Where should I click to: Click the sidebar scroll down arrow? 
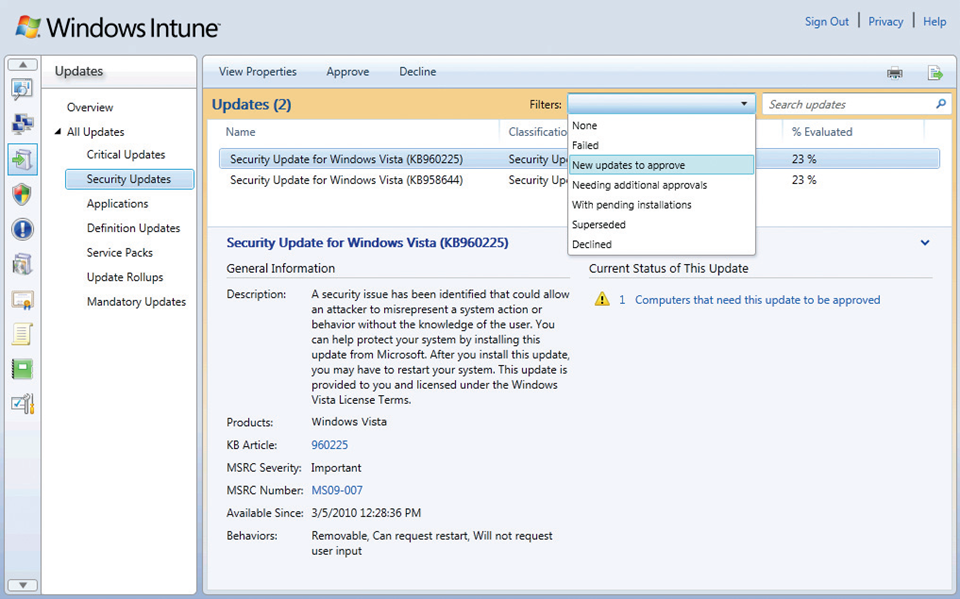click(x=23, y=585)
